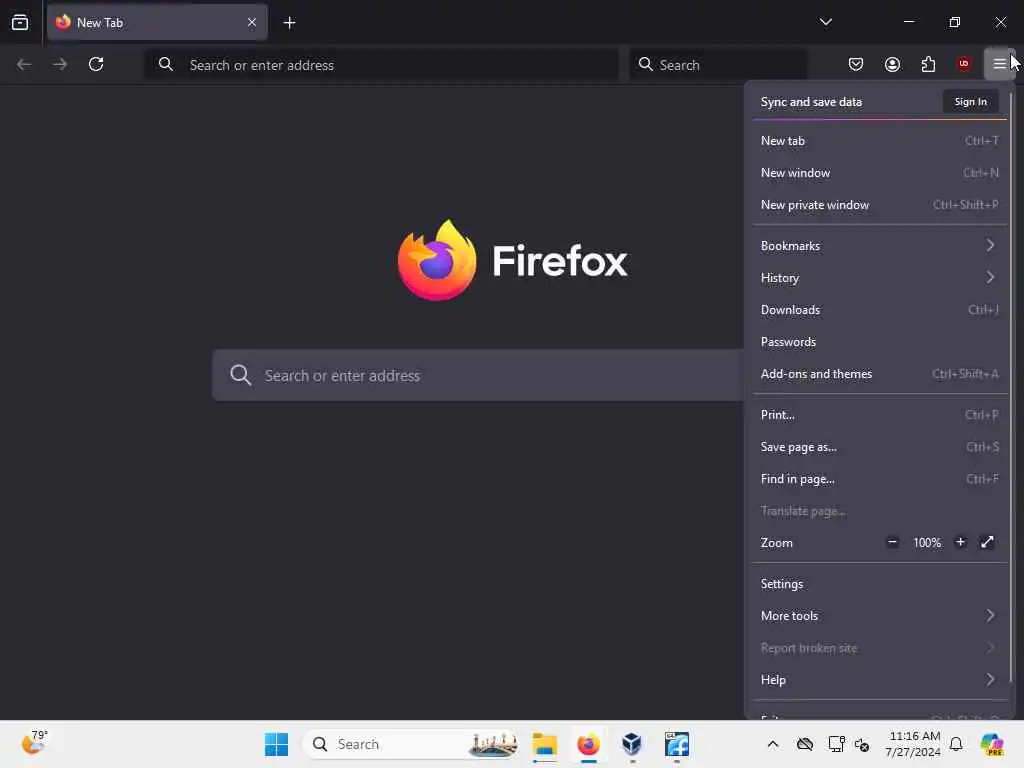This screenshot has height=768, width=1024.
Task: Expand the Help submenu
Action: point(880,680)
